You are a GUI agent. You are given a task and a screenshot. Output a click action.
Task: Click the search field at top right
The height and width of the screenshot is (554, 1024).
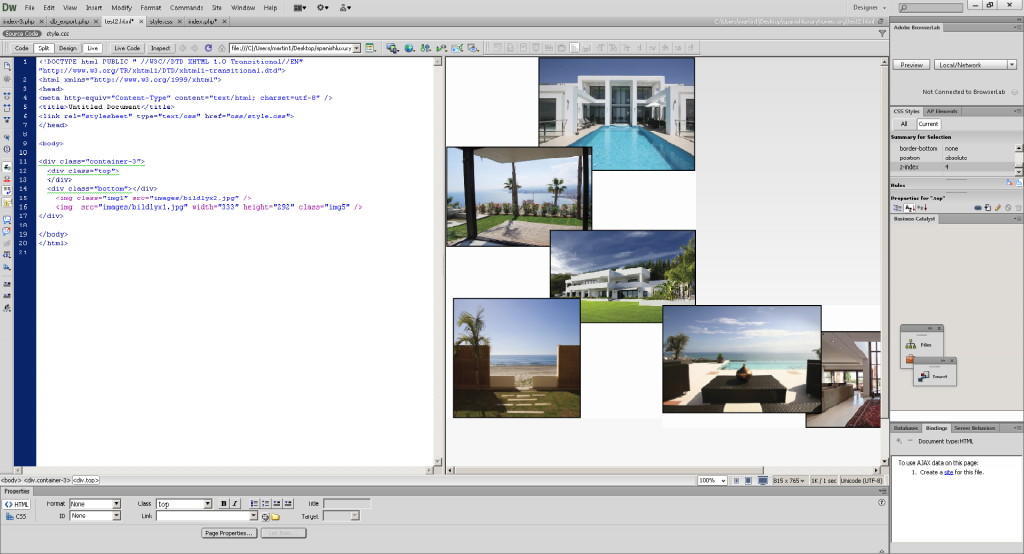(x=930, y=8)
